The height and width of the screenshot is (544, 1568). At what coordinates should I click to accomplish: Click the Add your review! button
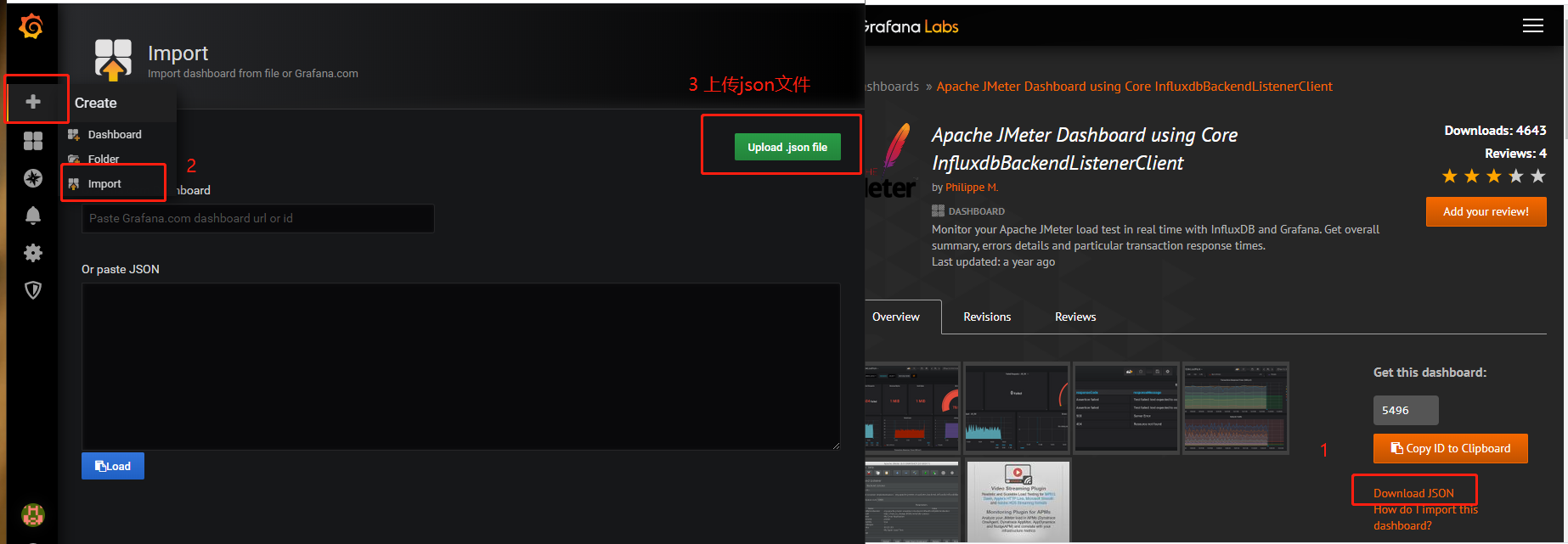coord(1486,211)
